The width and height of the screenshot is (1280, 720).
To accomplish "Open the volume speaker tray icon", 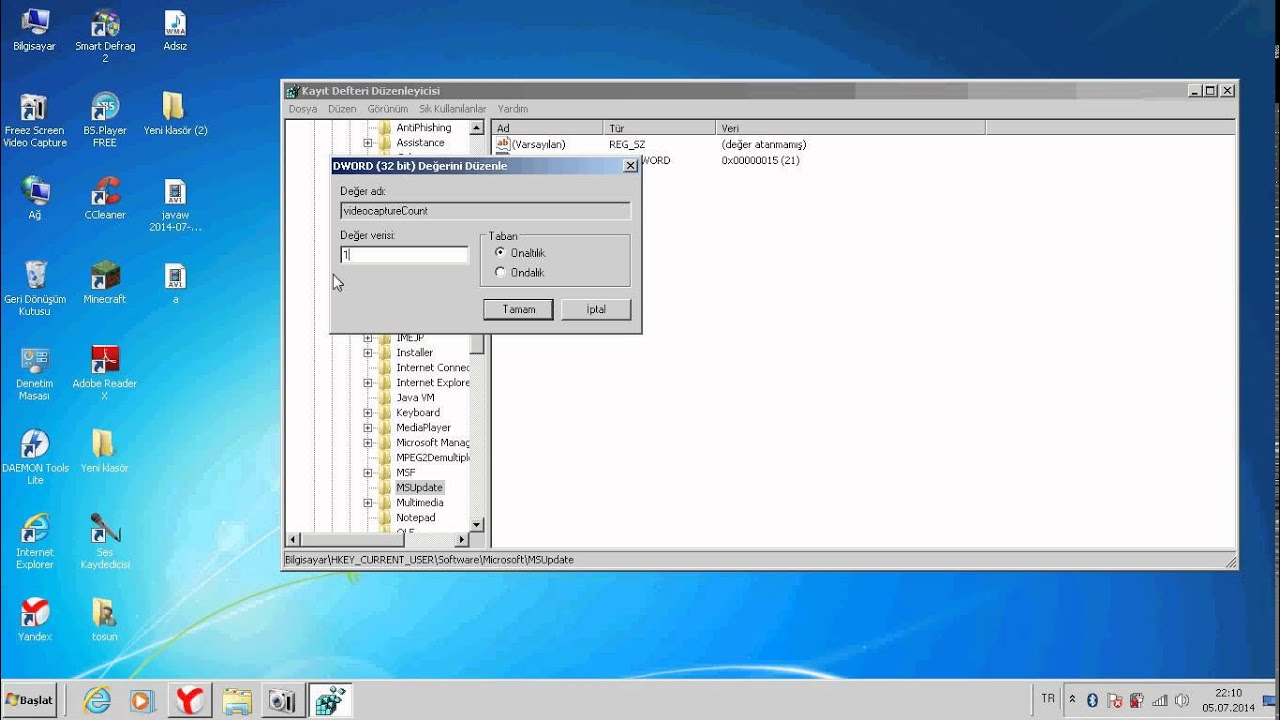I will (x=1182, y=700).
